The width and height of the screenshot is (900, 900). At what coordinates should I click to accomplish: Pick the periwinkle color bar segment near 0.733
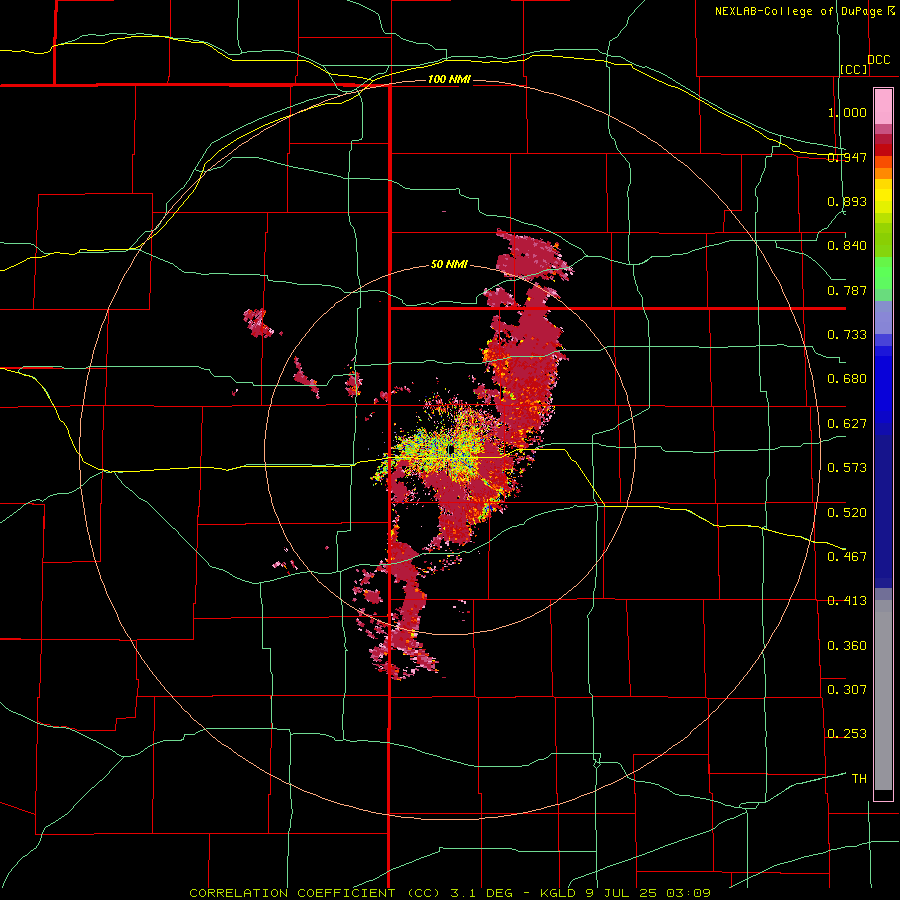[x=883, y=317]
